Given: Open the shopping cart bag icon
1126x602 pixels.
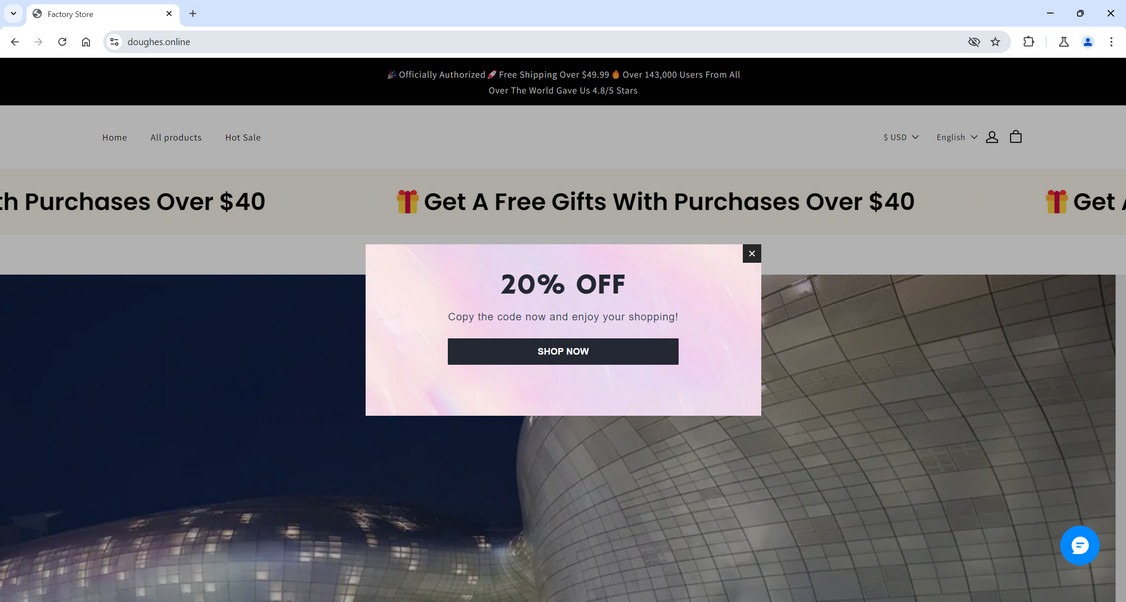Looking at the screenshot, I should coord(1015,136).
